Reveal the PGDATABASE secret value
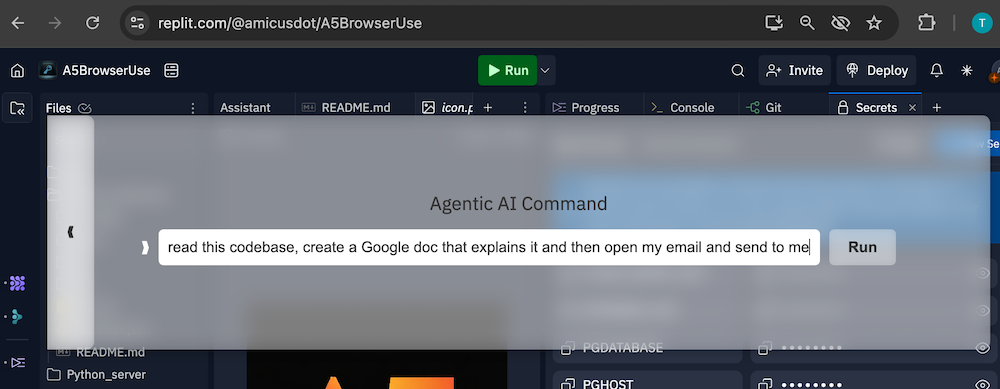The height and width of the screenshot is (389, 1000). pyautogui.click(x=983, y=348)
